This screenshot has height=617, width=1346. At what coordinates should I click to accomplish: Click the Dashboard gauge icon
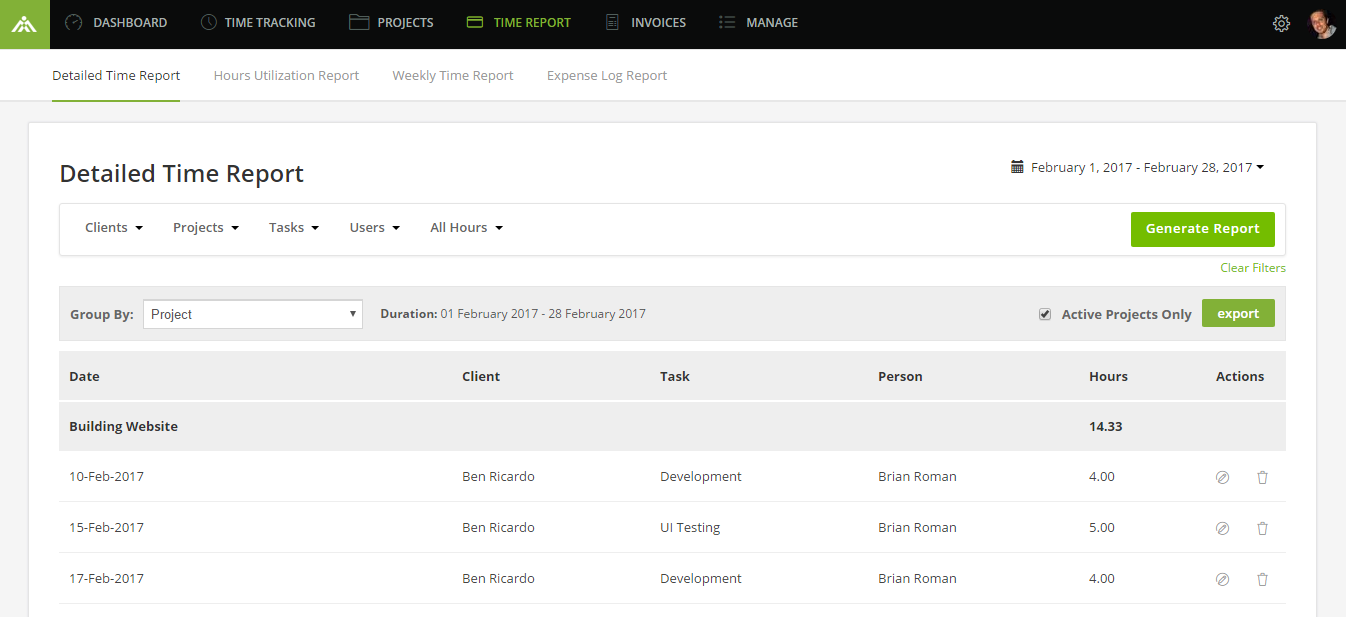pyautogui.click(x=74, y=22)
